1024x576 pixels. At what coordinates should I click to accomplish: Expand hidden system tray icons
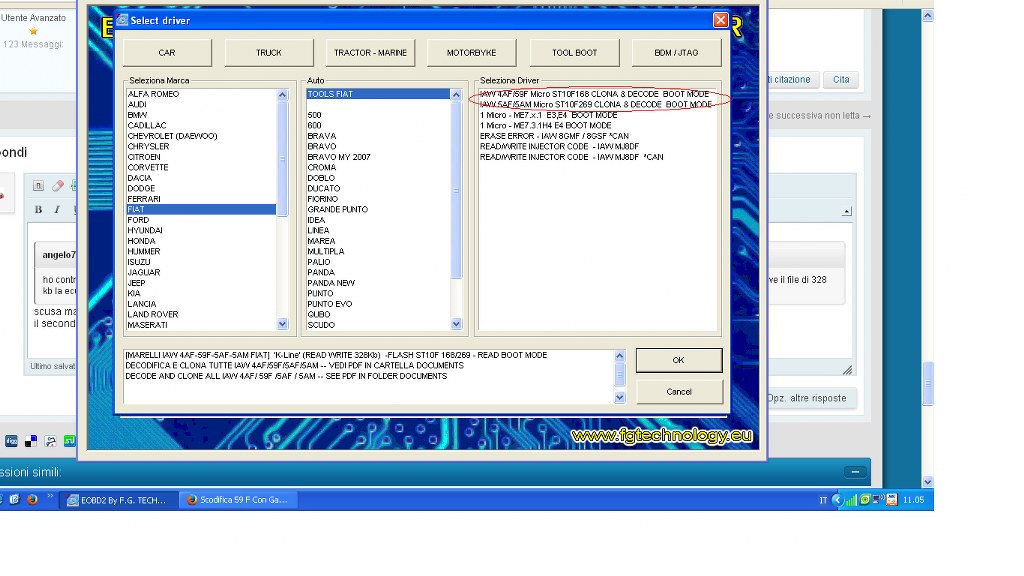[x=837, y=500]
